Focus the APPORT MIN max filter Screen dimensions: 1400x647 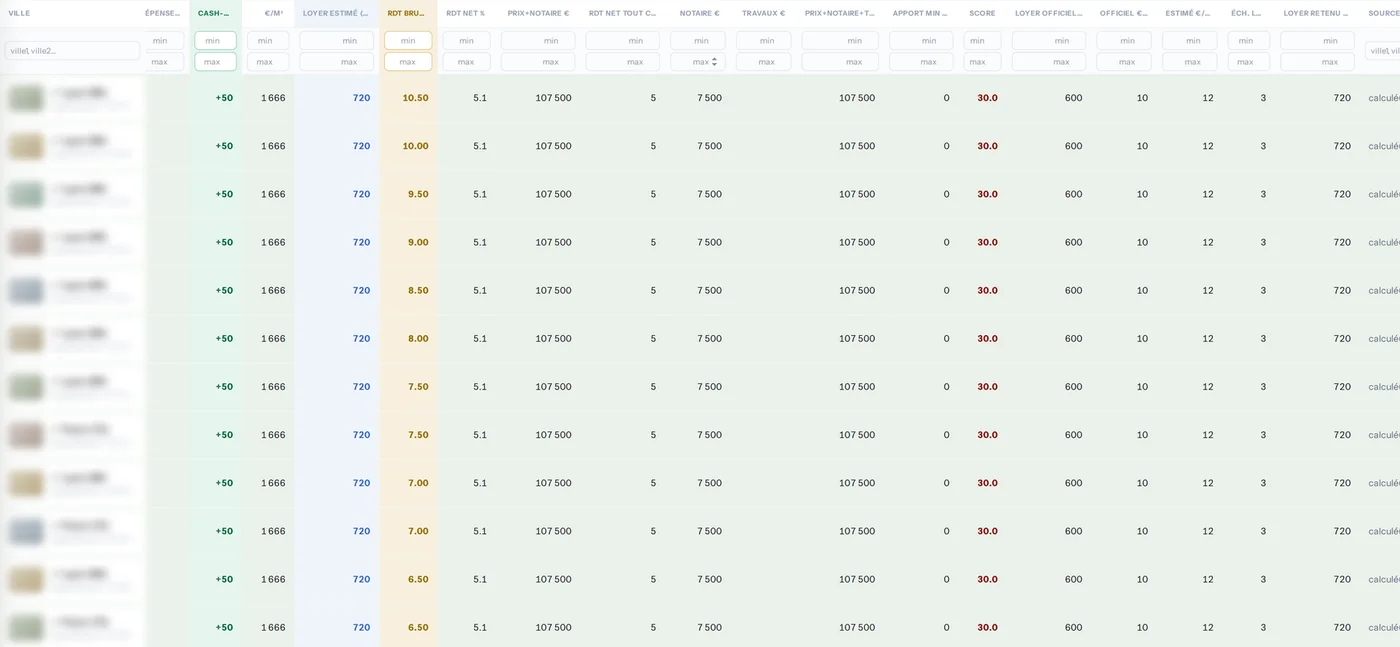coord(921,61)
